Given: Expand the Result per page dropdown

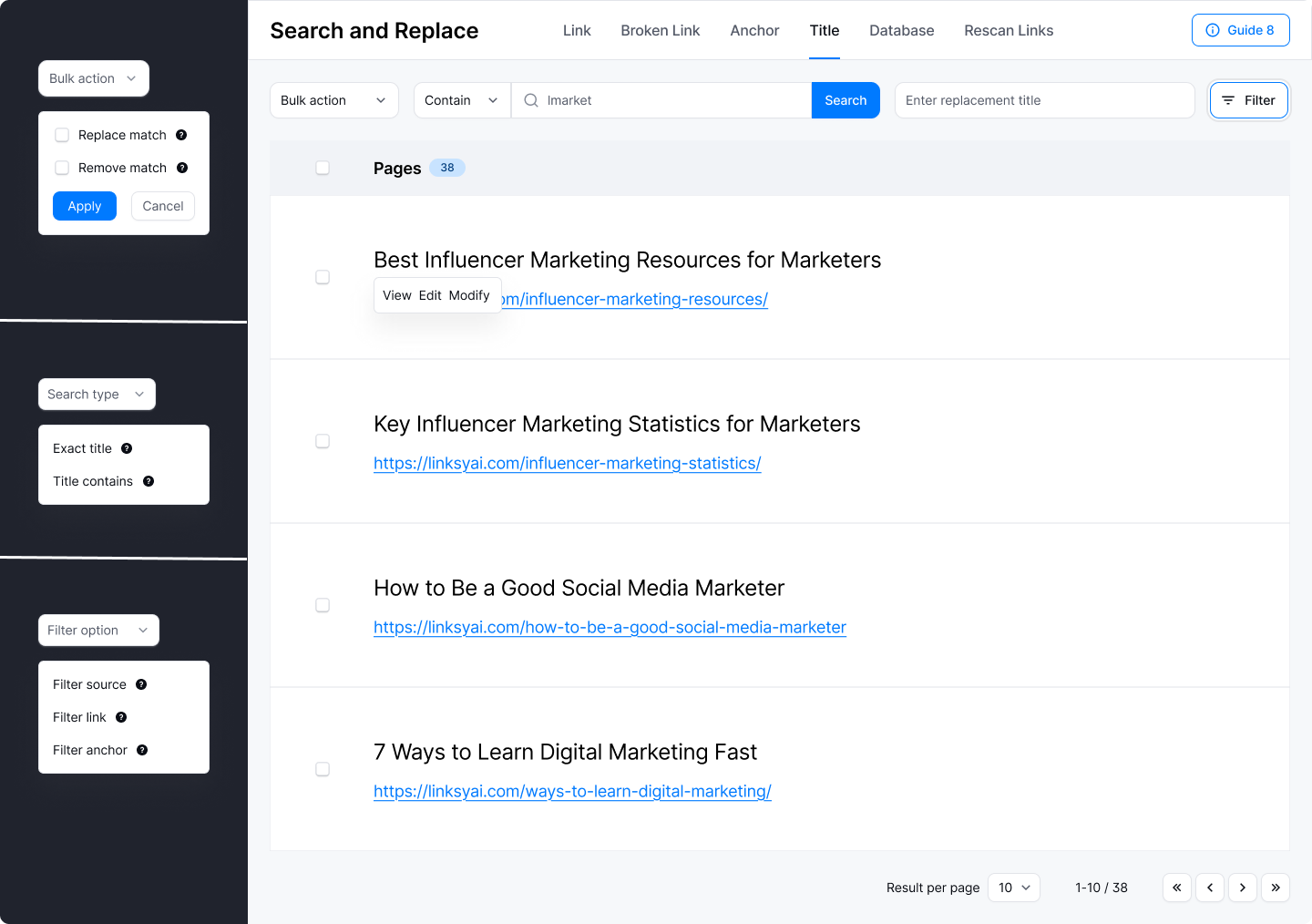Looking at the screenshot, I should (x=1014, y=888).
